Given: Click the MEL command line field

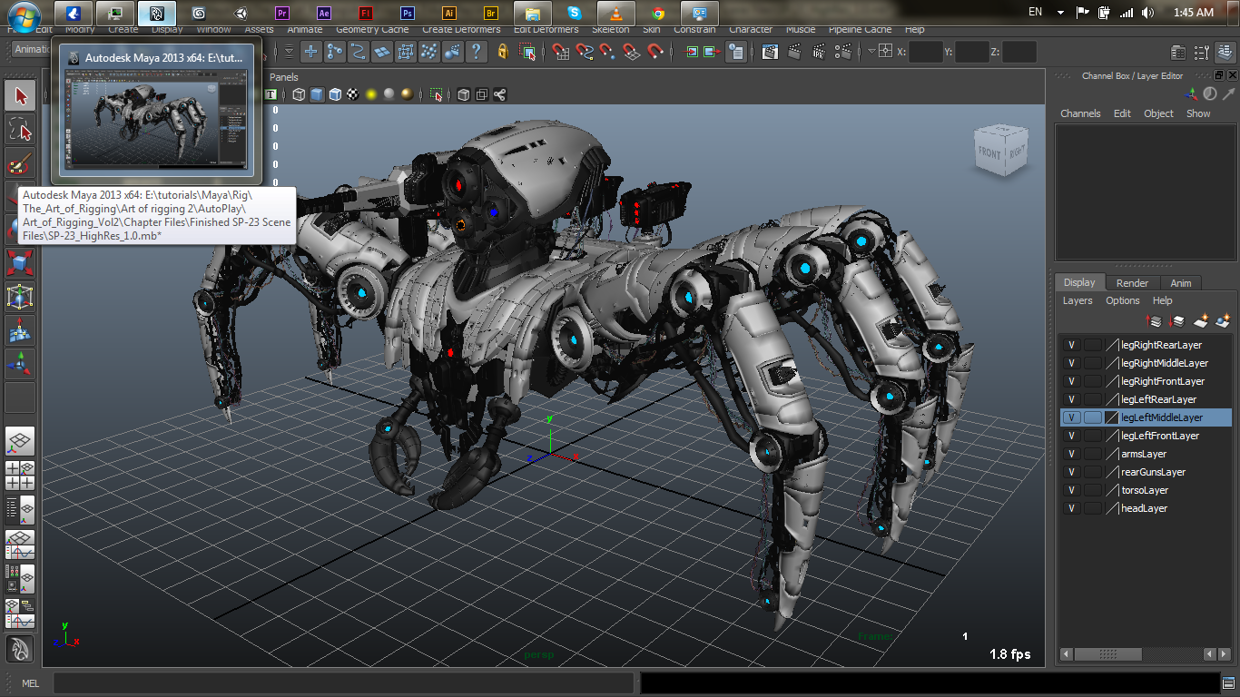Looking at the screenshot, I should 343,683.
